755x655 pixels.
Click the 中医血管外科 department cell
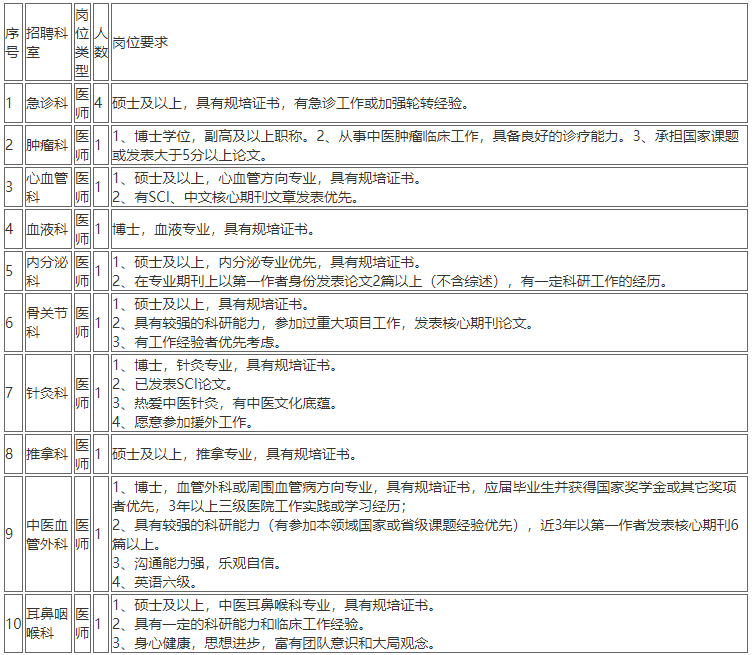pyautogui.click(x=47, y=533)
